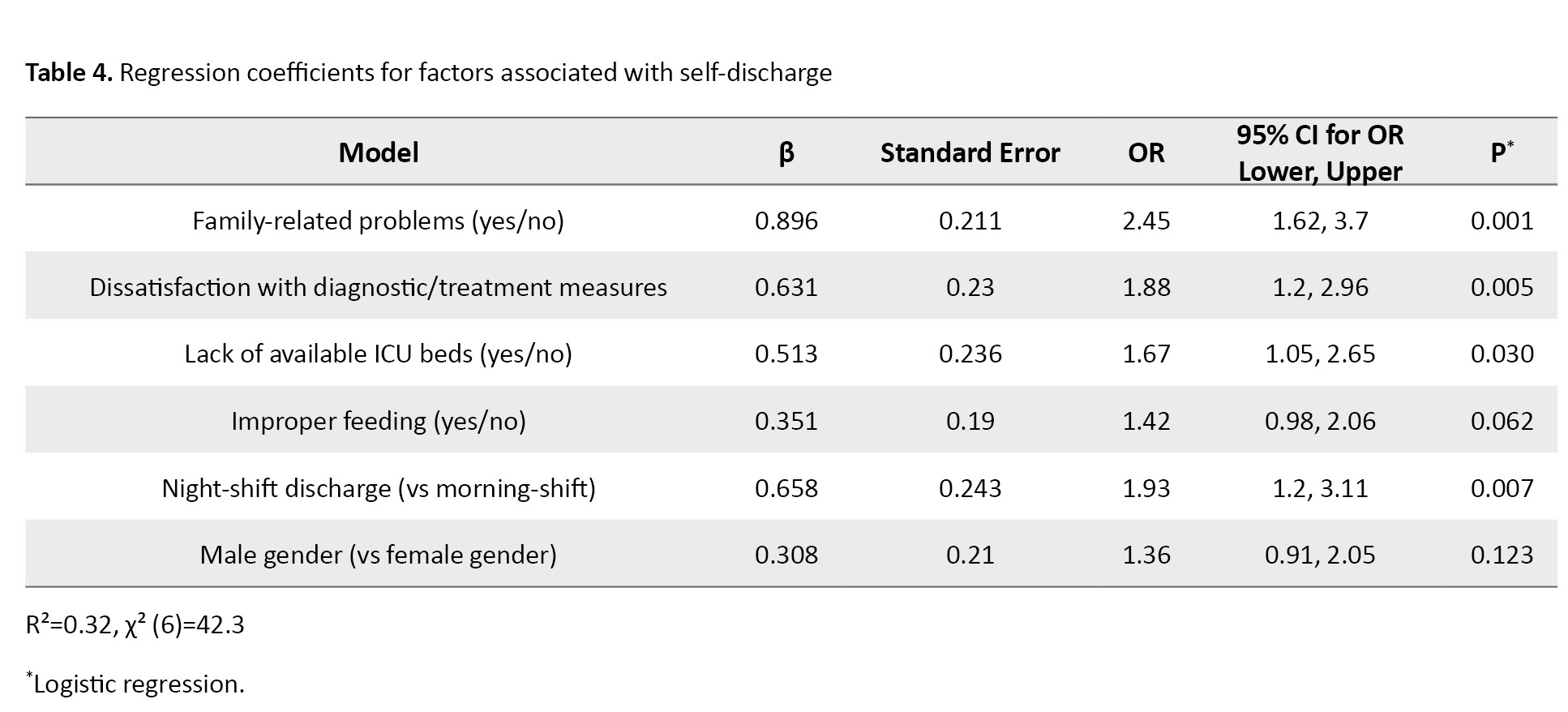The image size is (1568, 712).
Task: Click the Table 4 caption title
Action: (428, 73)
